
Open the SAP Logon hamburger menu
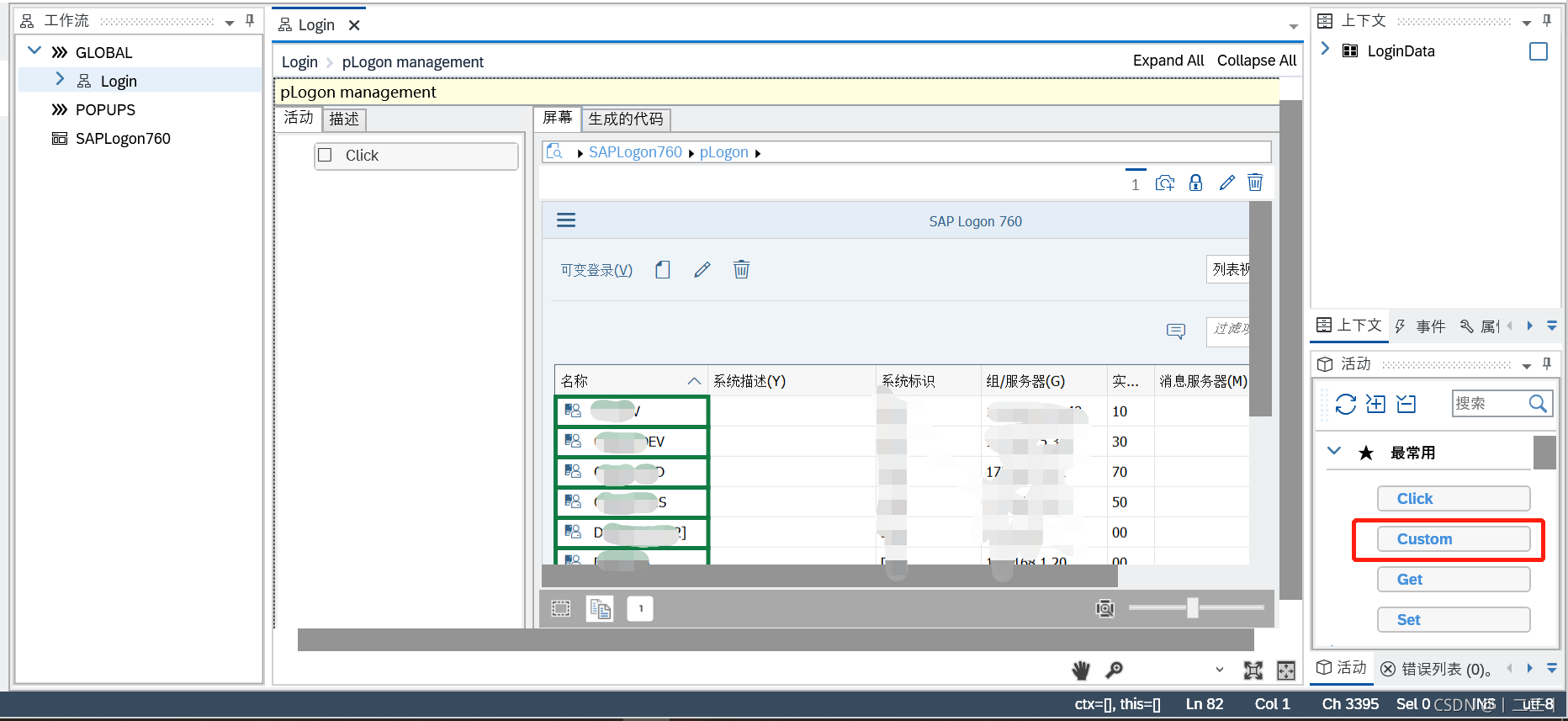(x=566, y=220)
